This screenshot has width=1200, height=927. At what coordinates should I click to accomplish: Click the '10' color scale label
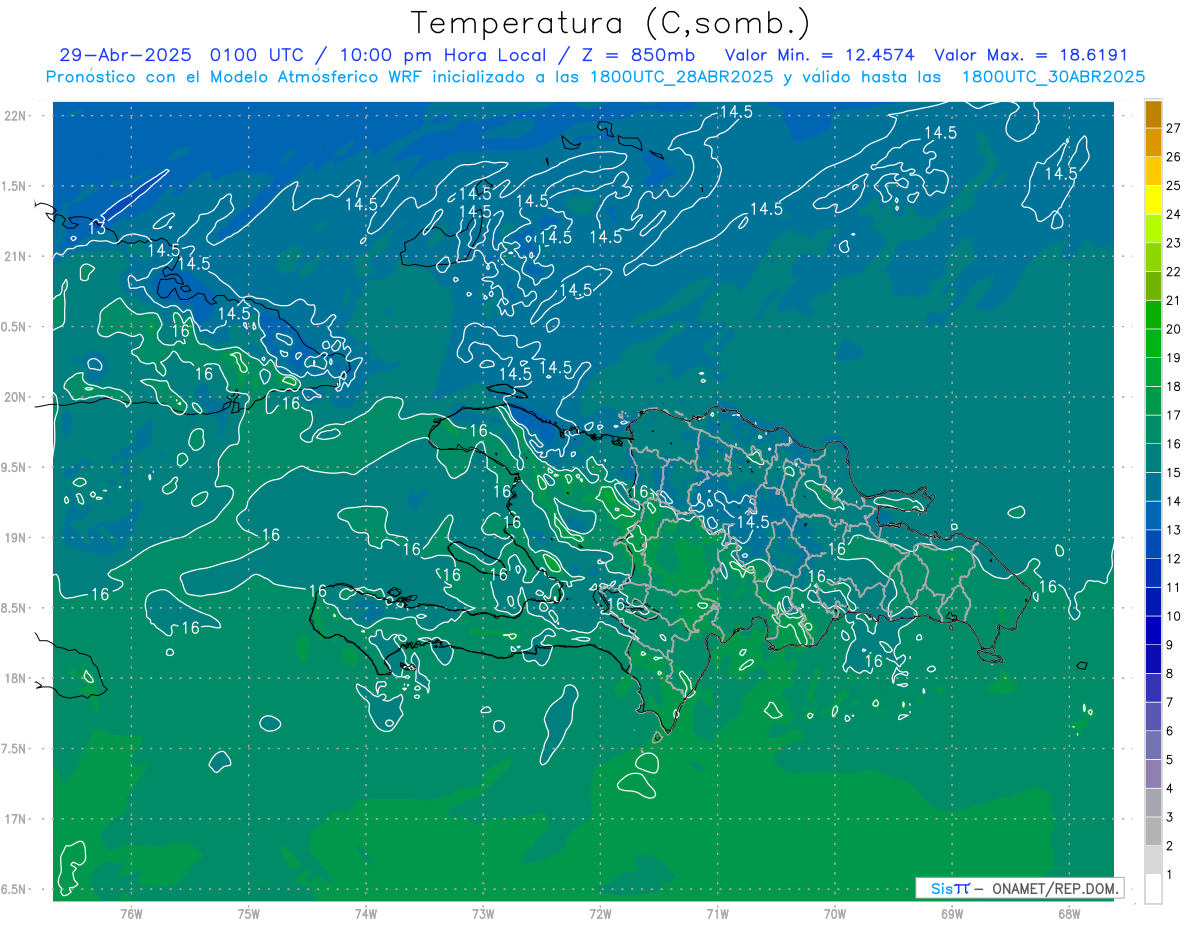1173,616
